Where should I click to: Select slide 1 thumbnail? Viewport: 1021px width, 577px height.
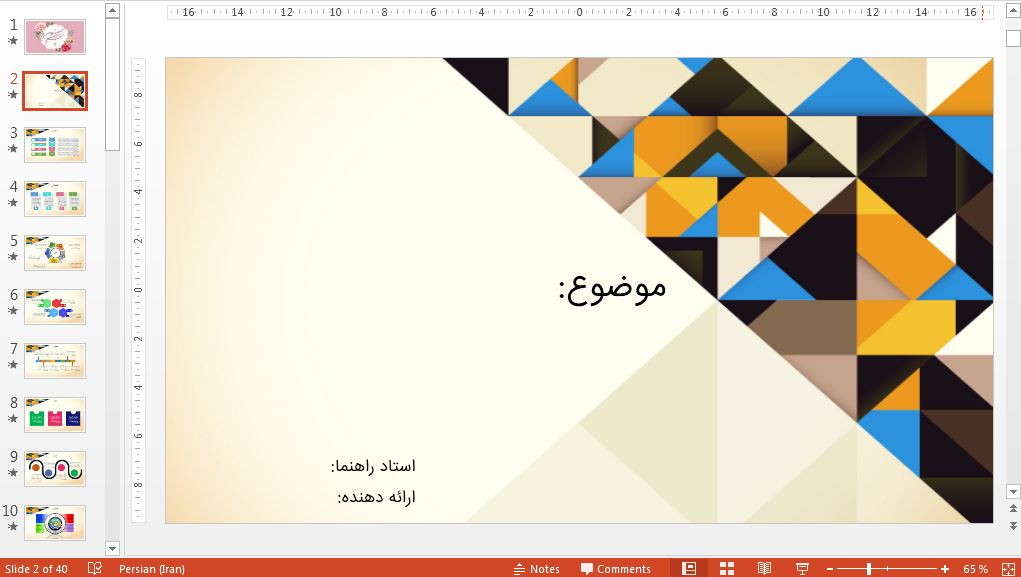coord(55,37)
